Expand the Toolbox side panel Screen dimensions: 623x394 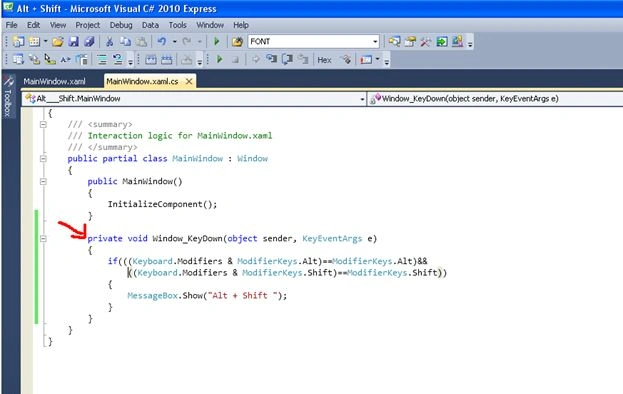point(8,97)
